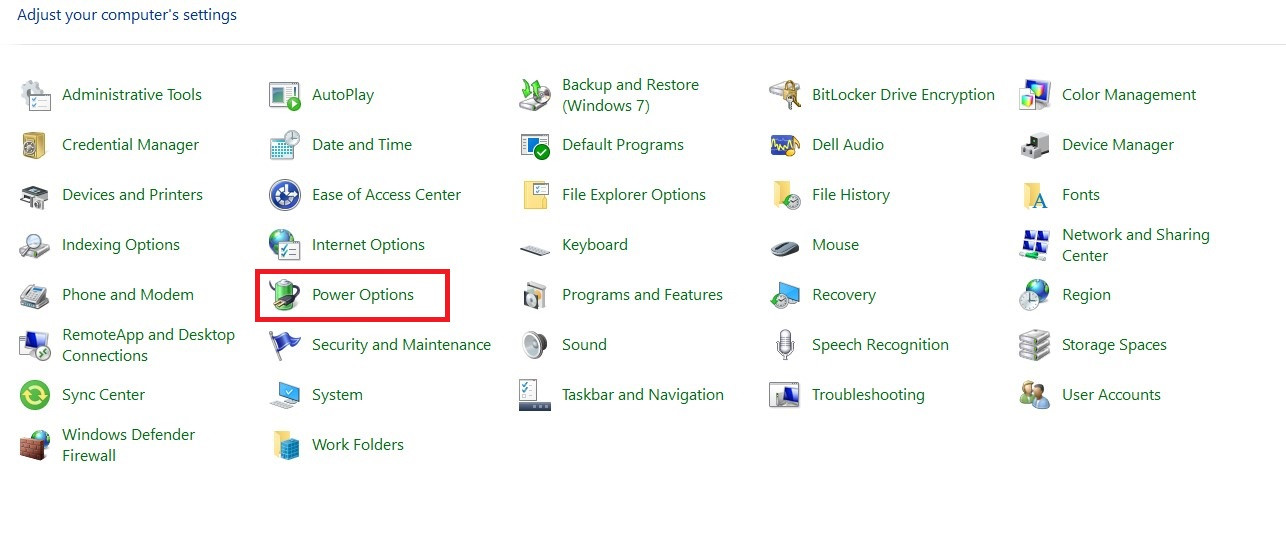
Task: Open the AutoPlay icon
Action: click(285, 95)
